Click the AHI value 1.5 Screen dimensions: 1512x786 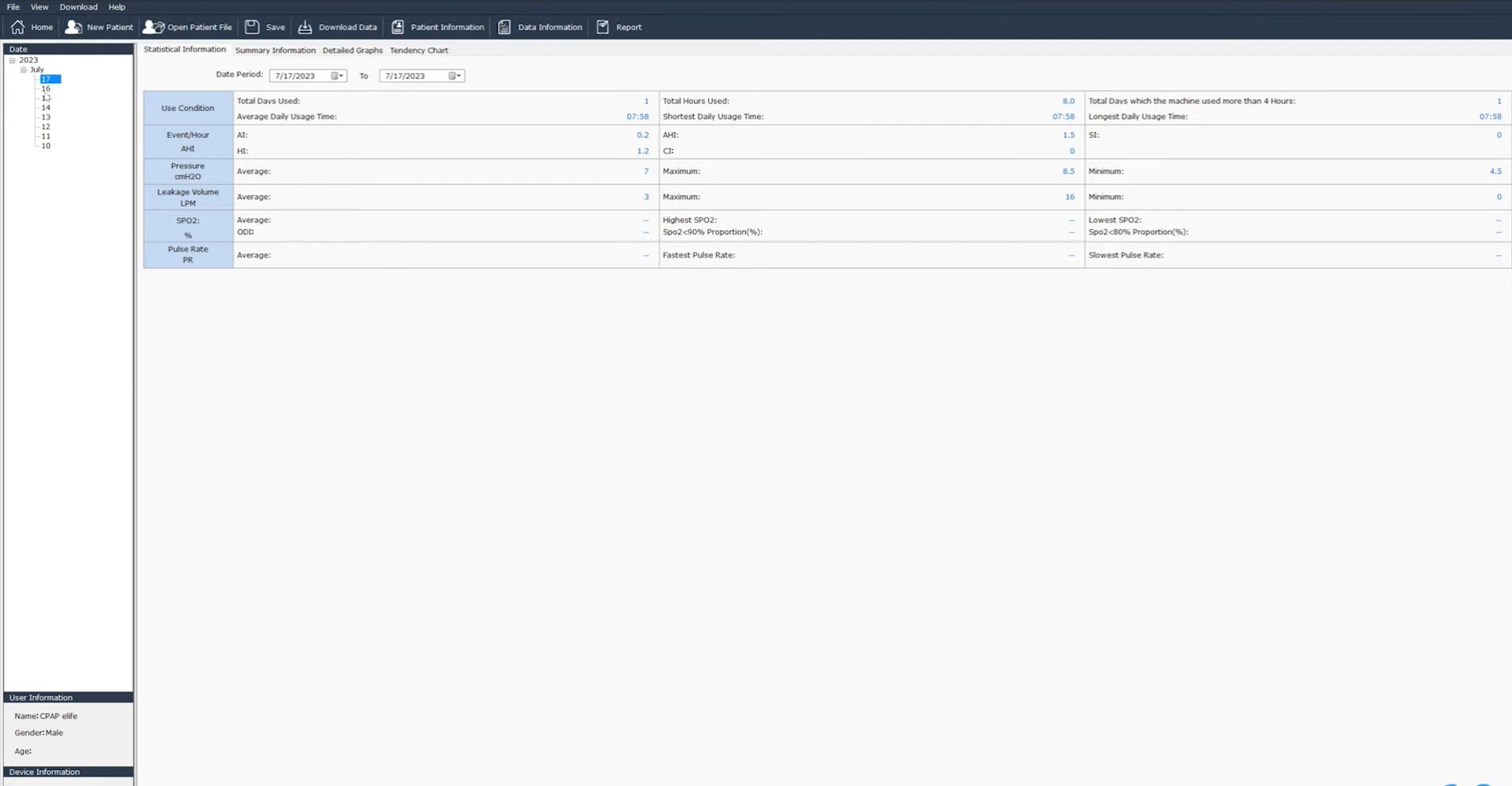click(1069, 135)
